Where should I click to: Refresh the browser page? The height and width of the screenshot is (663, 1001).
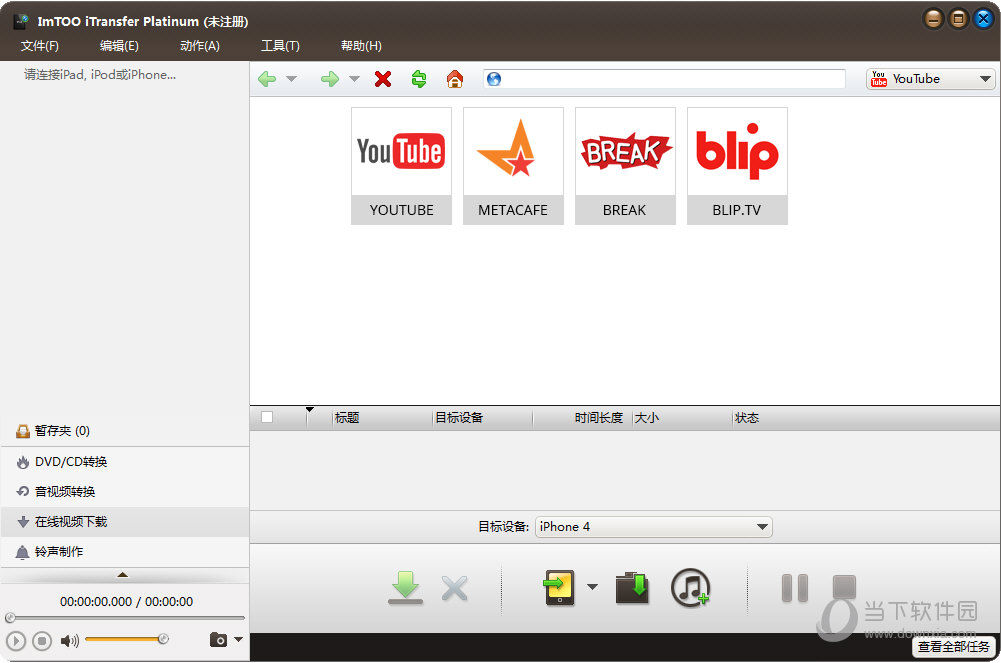pyautogui.click(x=419, y=79)
